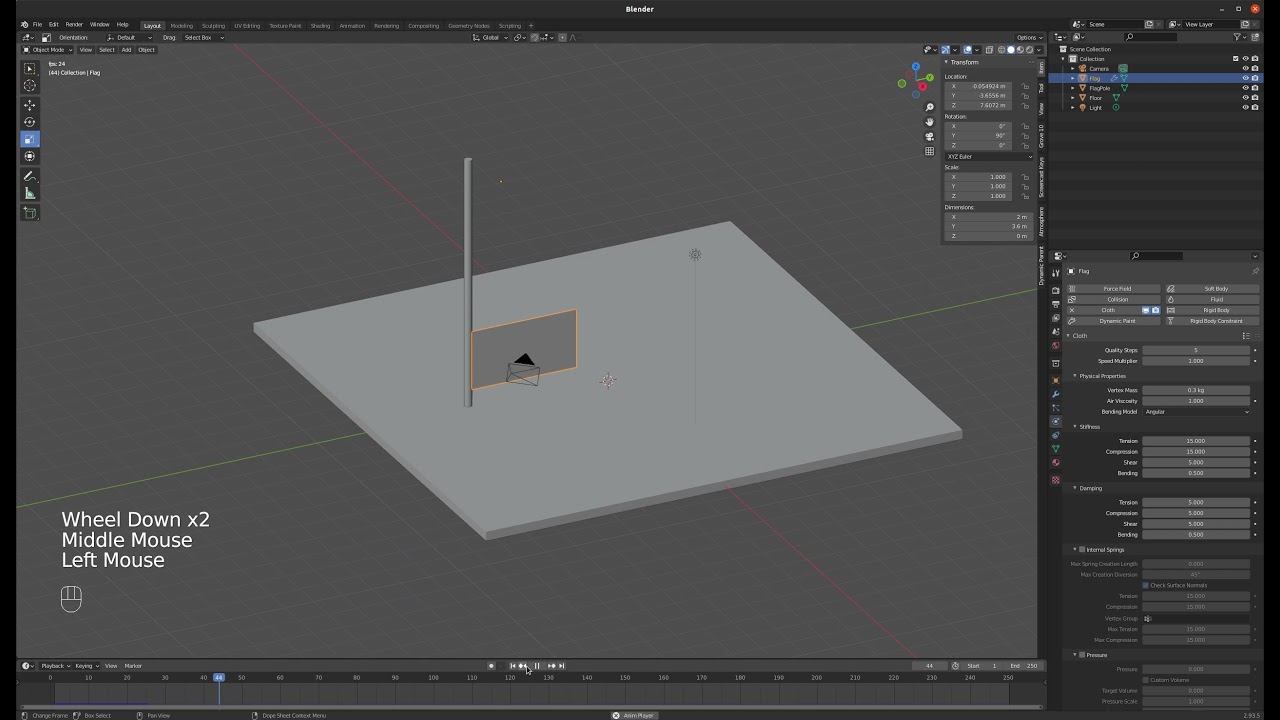Open the Render menu

[x=74, y=24]
